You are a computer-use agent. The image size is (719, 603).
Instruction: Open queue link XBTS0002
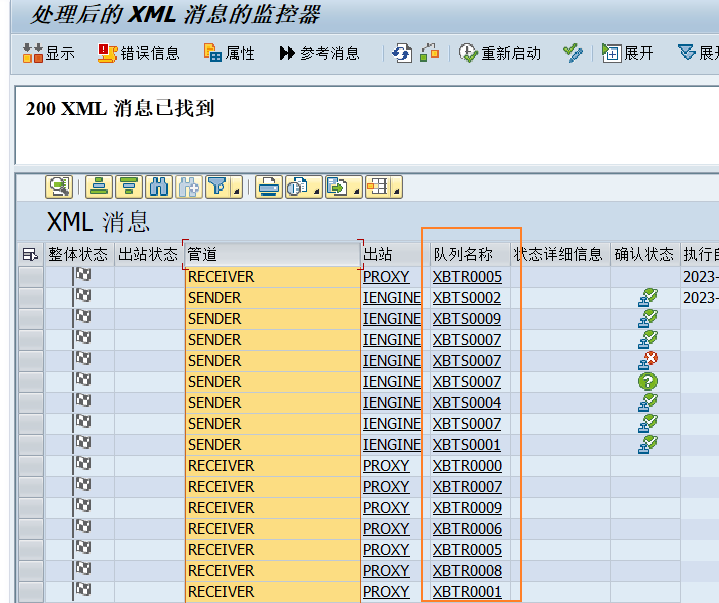pyautogui.click(x=467, y=298)
